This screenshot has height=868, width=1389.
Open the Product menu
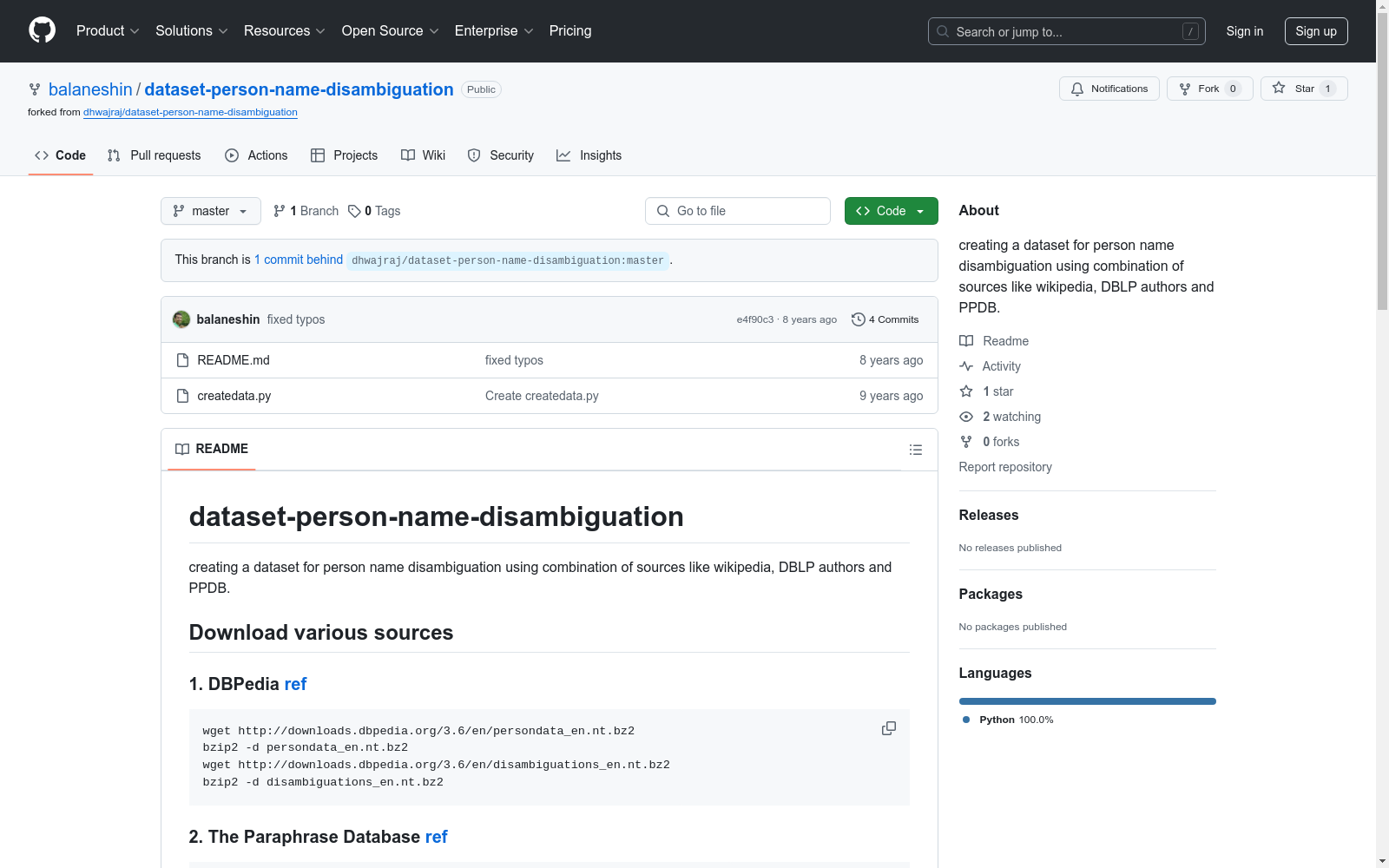coord(108,31)
